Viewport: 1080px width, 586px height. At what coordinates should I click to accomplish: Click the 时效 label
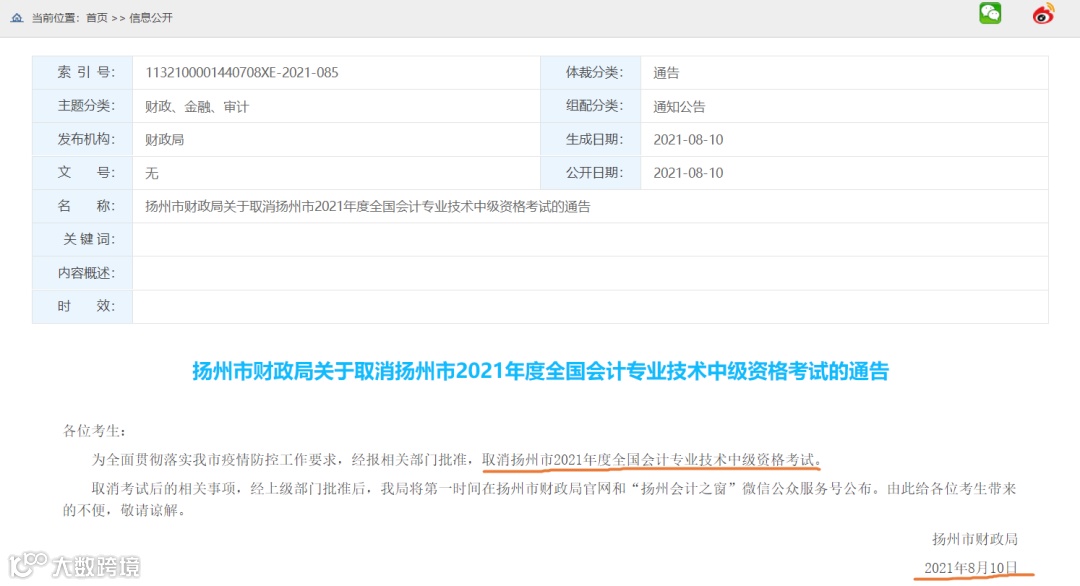[x=86, y=306]
